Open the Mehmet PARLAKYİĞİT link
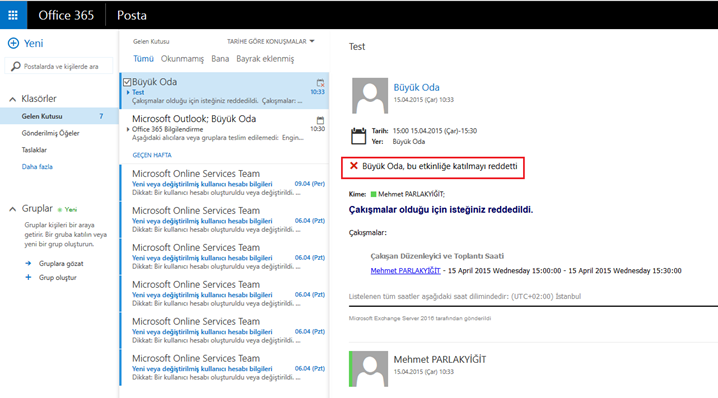Viewport: 718px width, 398px height. click(x=405, y=271)
